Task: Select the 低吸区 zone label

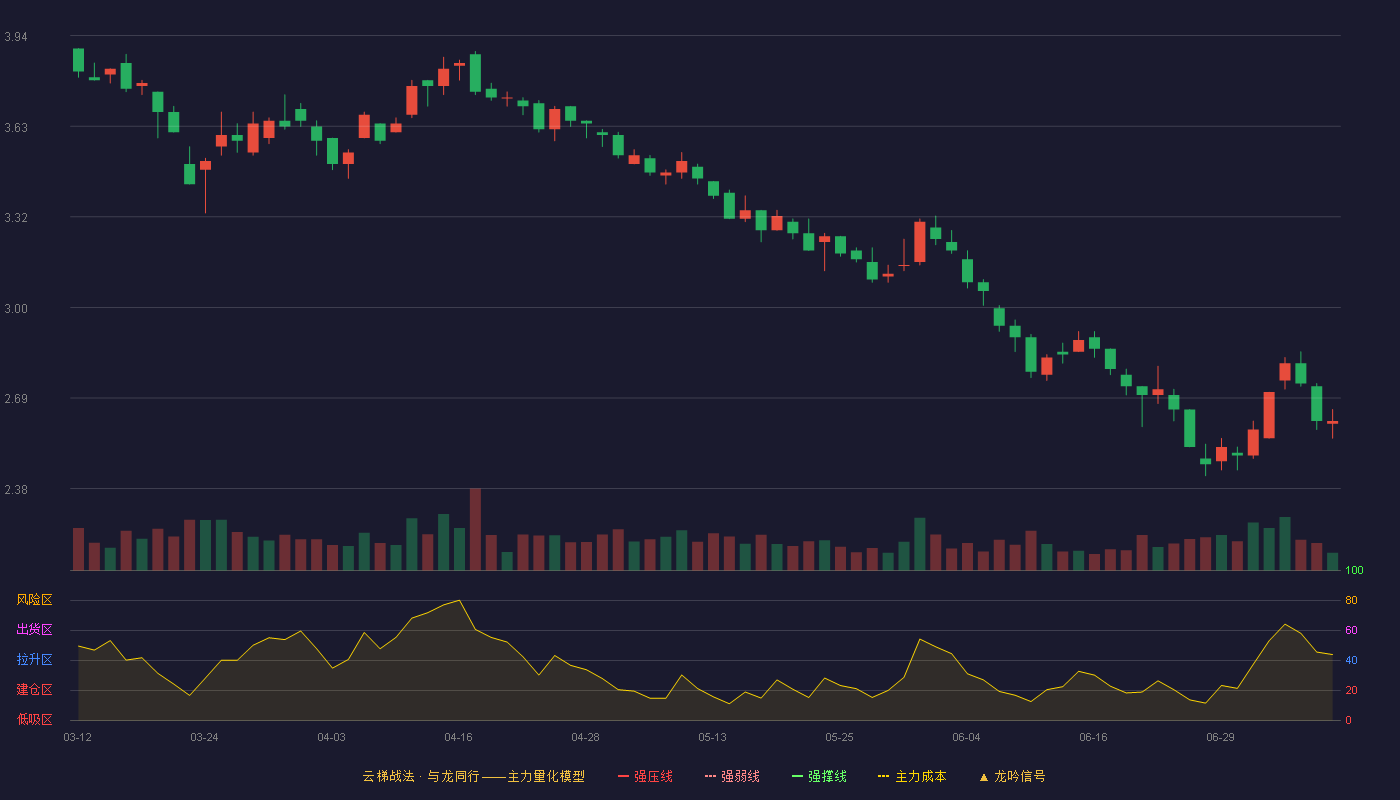Action: coord(34,719)
